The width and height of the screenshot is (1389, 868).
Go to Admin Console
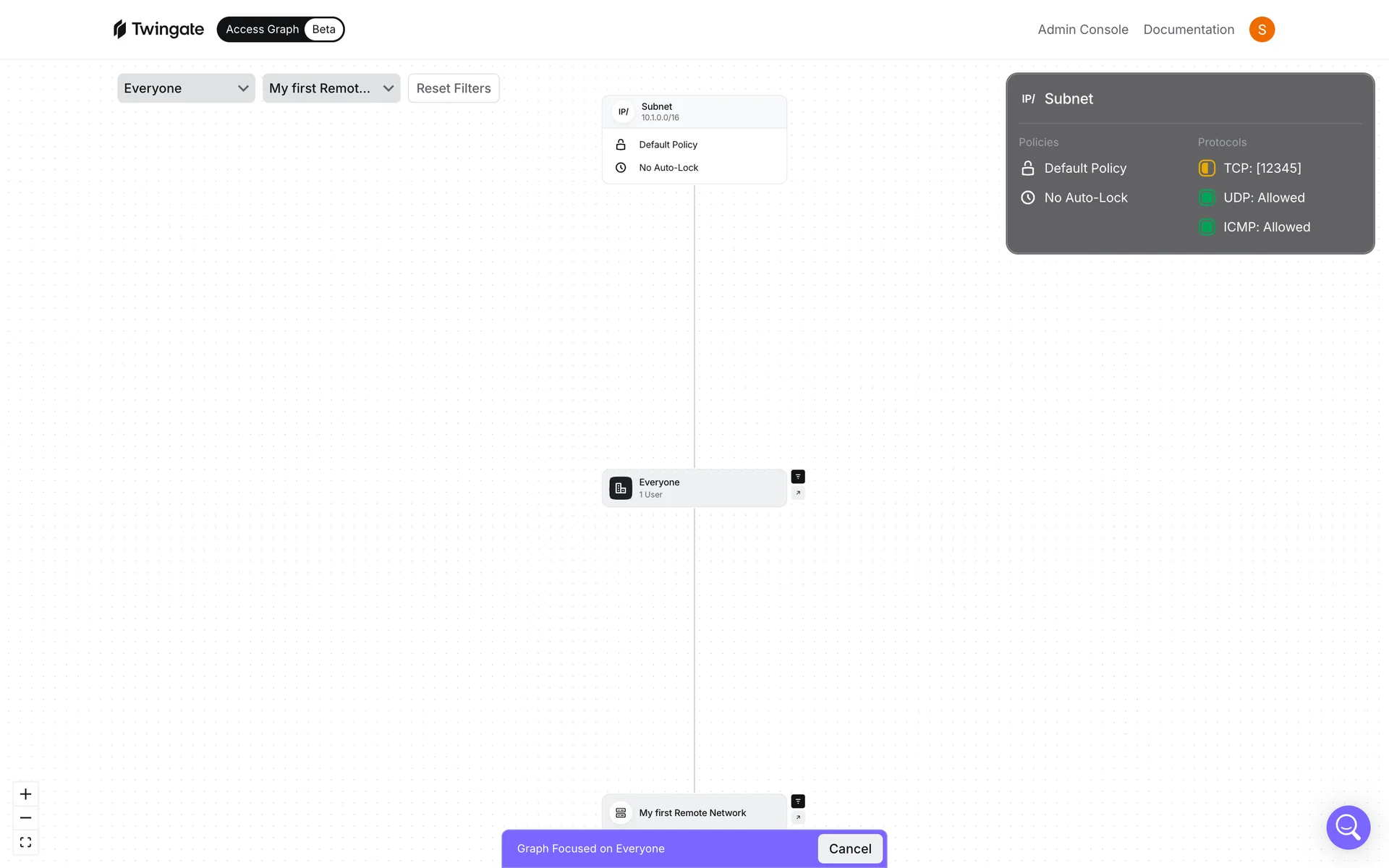click(x=1083, y=30)
